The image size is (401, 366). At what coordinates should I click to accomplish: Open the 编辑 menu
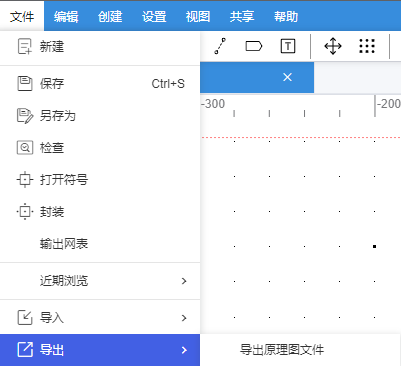66,16
